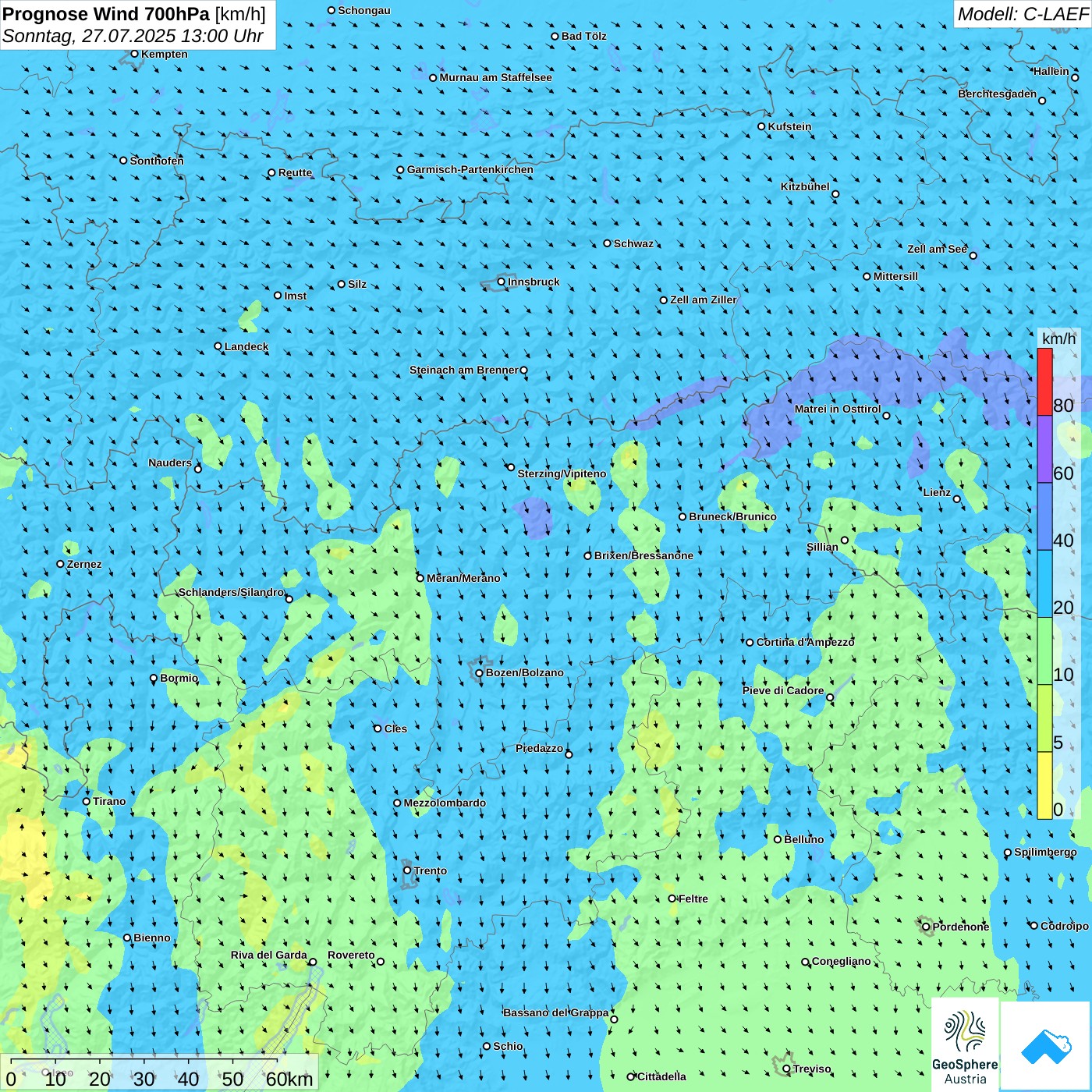Click the GeoSphere Austria logo
Screen dimensions: 1092x1092
click(965, 1045)
